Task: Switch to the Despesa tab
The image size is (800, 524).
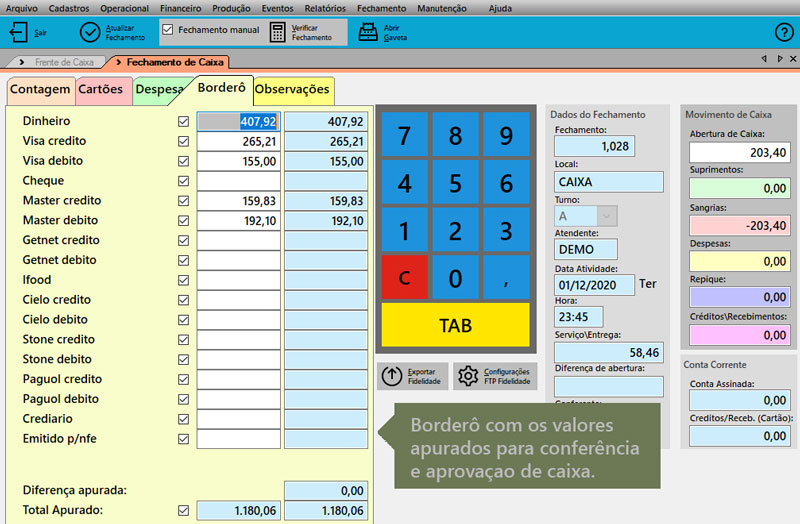Action: [158, 90]
